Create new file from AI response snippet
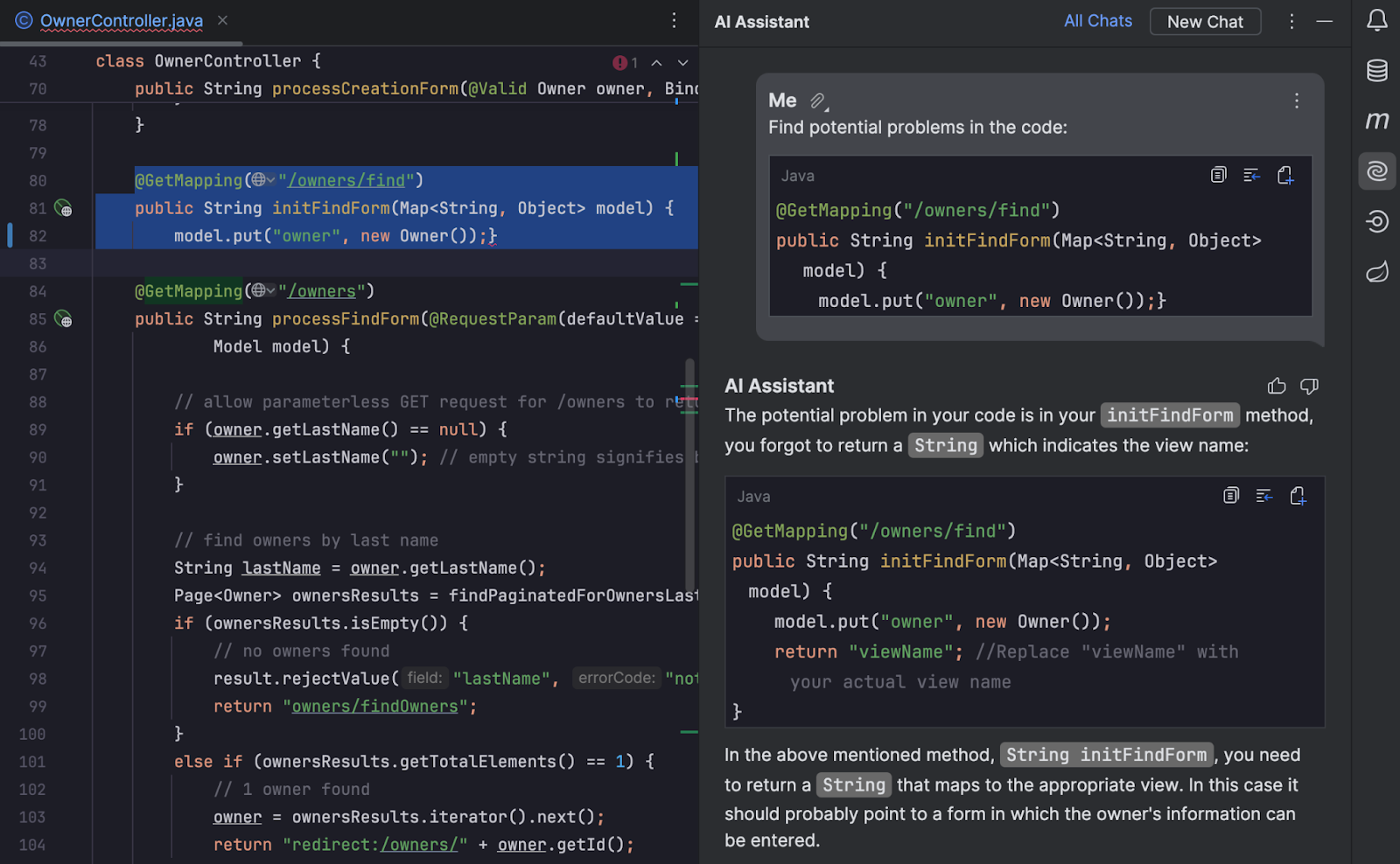 click(1298, 496)
